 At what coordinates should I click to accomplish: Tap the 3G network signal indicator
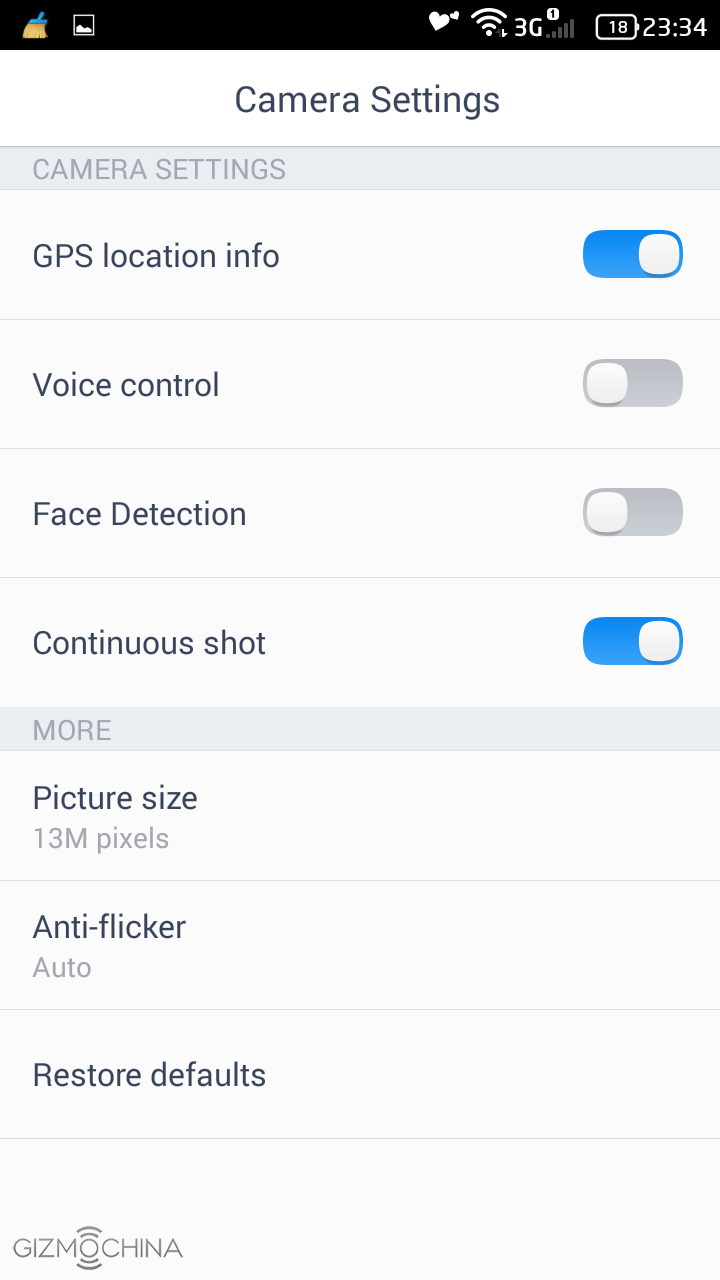pyautogui.click(x=544, y=26)
